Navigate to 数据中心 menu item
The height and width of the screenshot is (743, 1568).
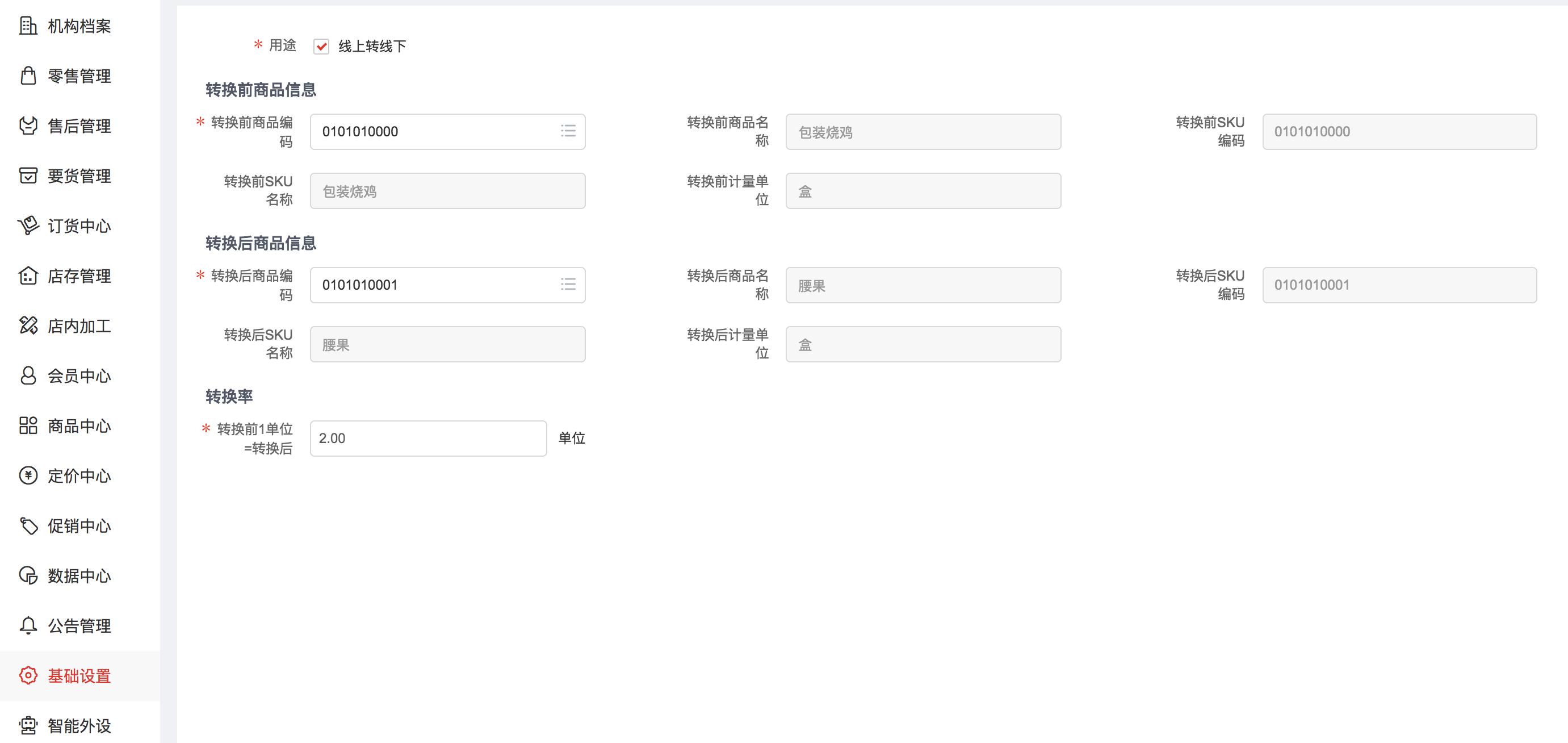point(79,575)
